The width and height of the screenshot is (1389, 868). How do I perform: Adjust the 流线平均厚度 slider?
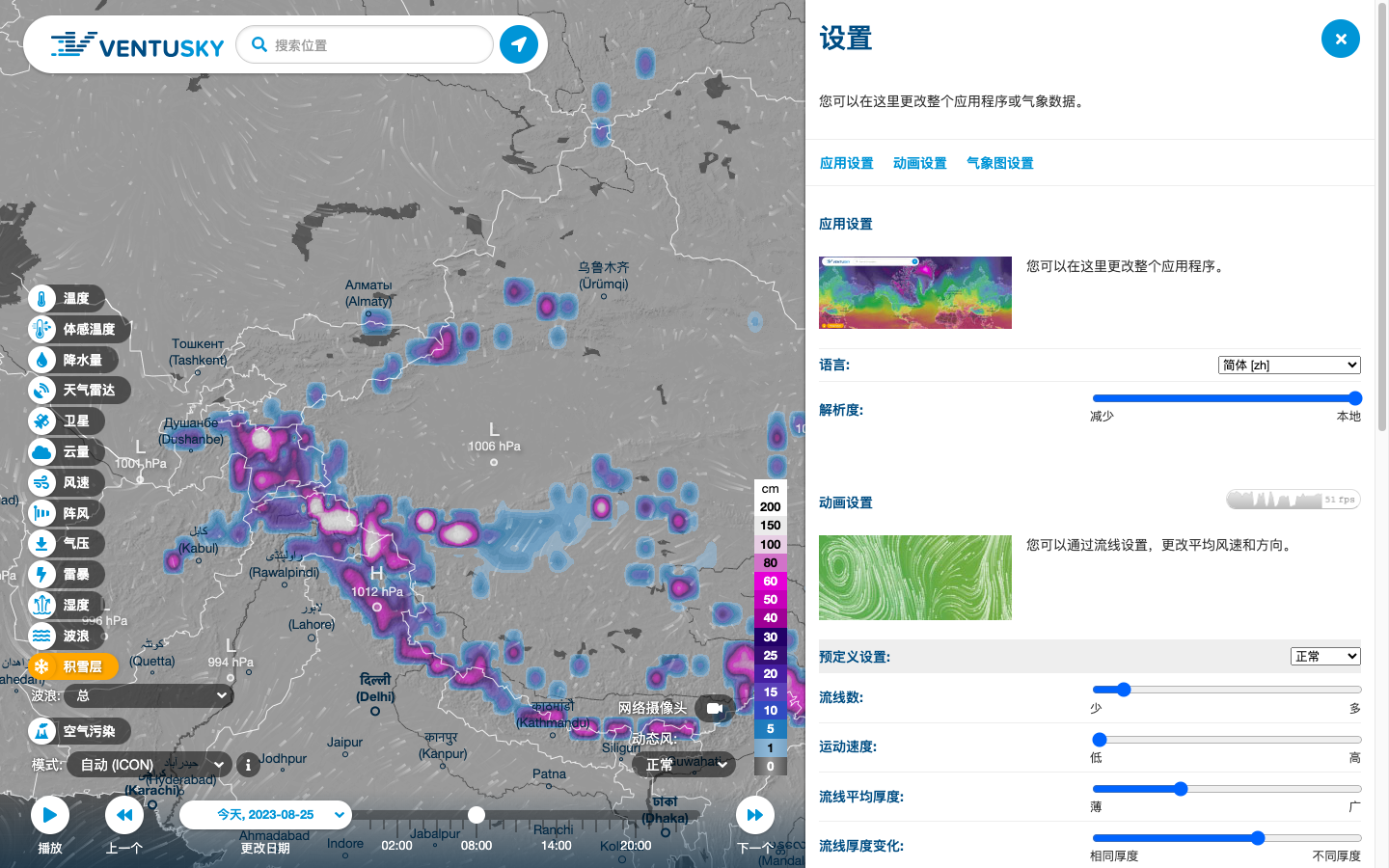(x=1226, y=789)
